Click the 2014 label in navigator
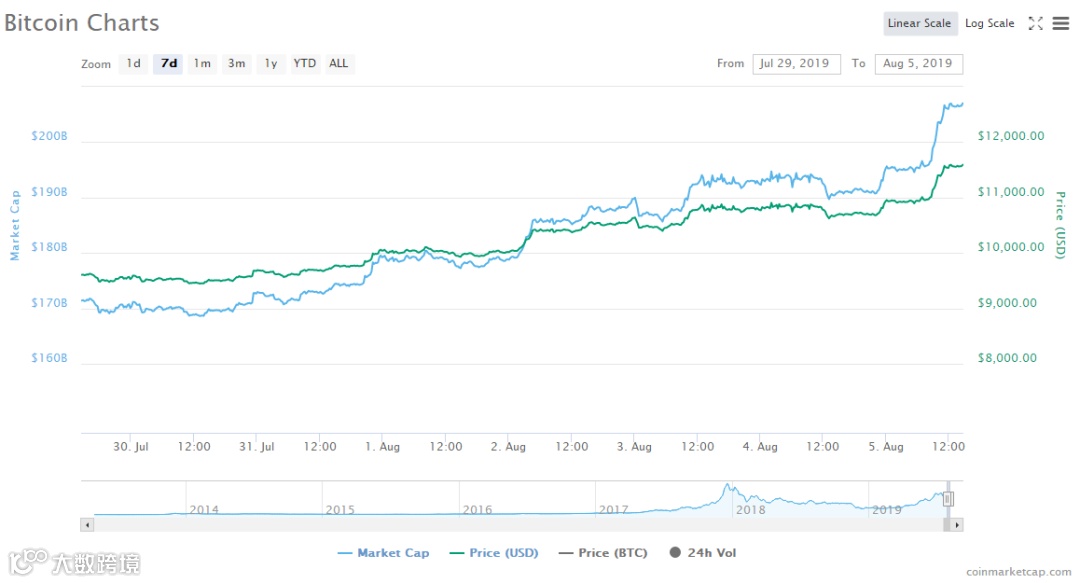1080x583 pixels. [205, 510]
